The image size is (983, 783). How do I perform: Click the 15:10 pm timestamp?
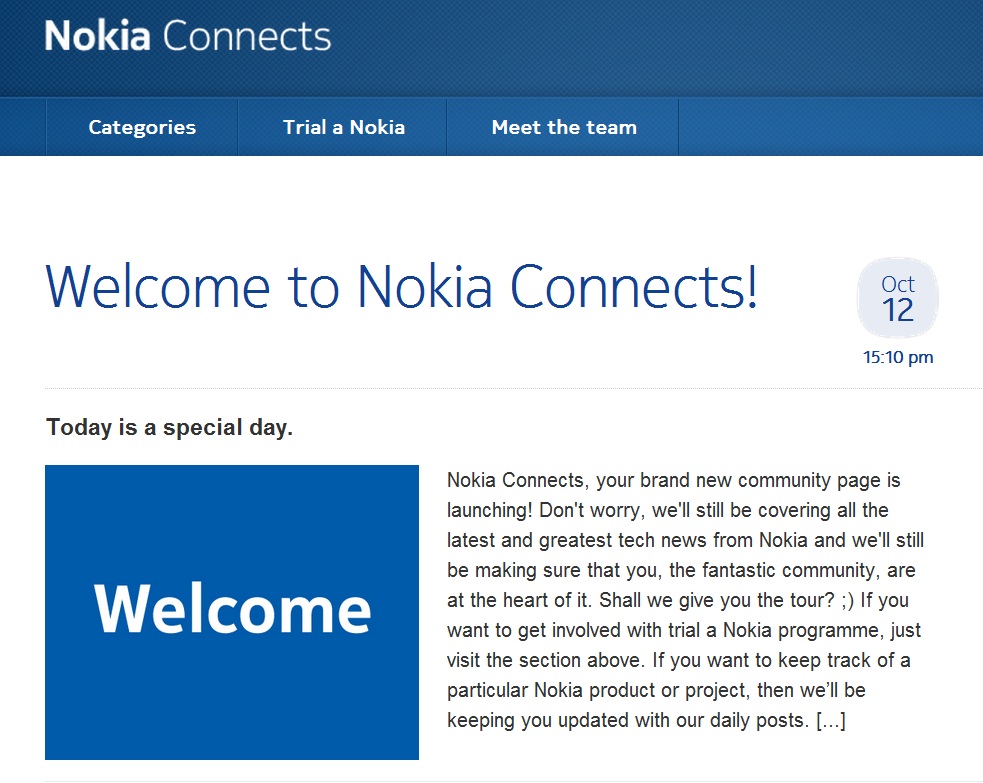[x=897, y=357]
